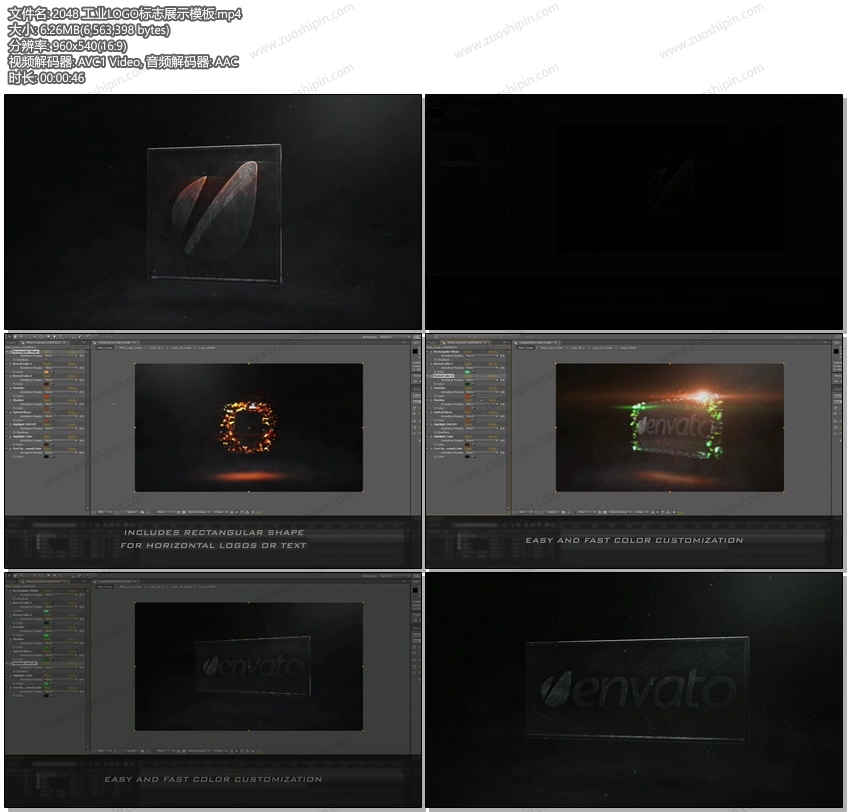
Task: Click Reset for Rectangular Shape in fiery ring frame
Action: [x=48, y=352]
